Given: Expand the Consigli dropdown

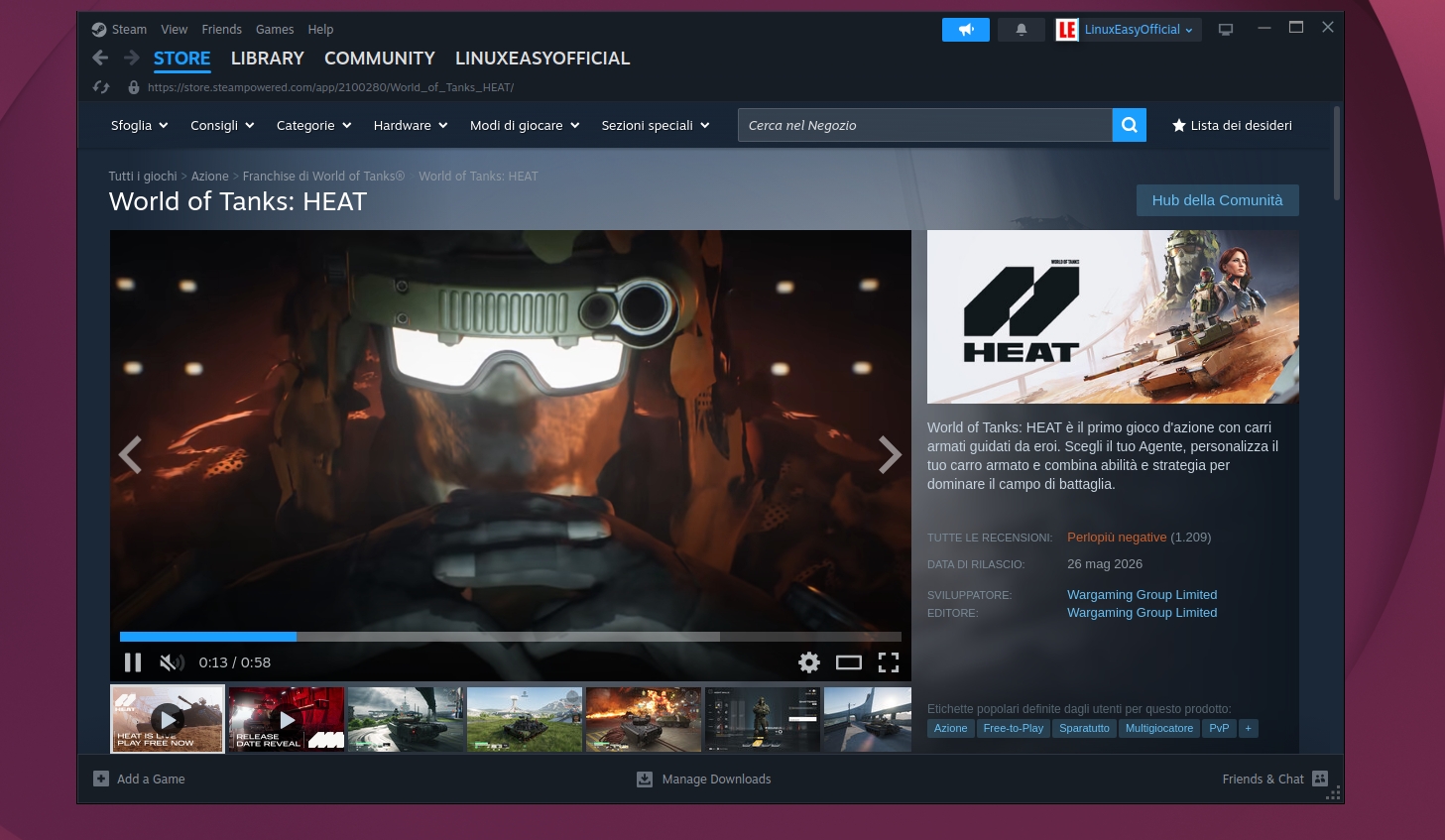Looking at the screenshot, I should [x=222, y=125].
